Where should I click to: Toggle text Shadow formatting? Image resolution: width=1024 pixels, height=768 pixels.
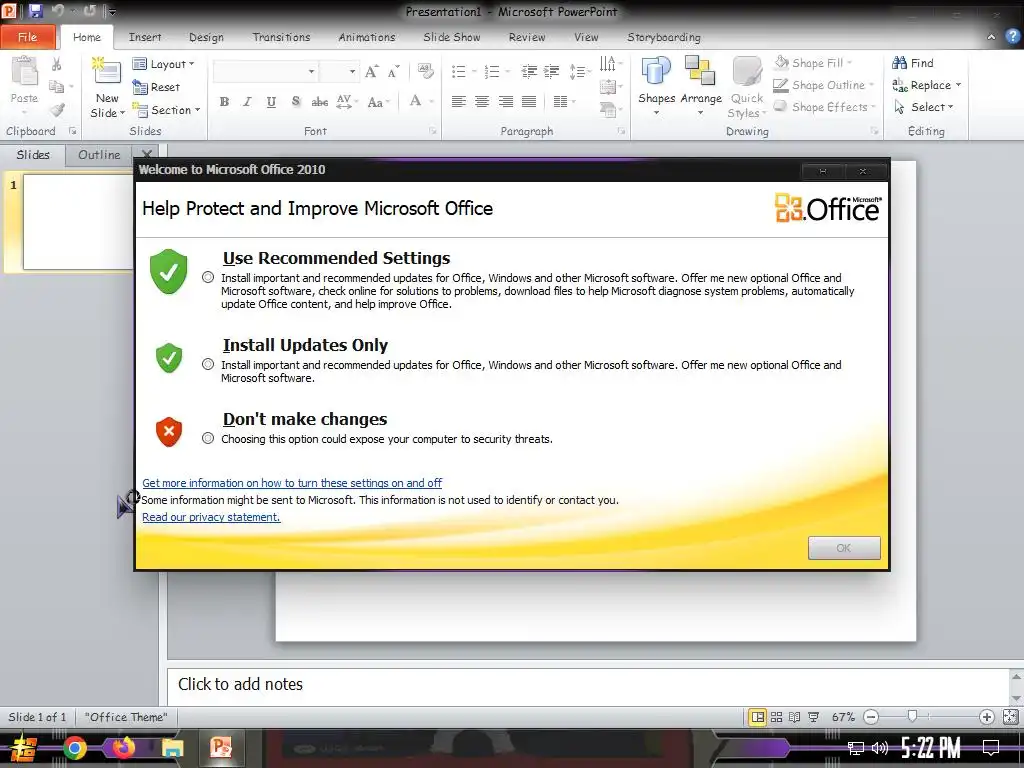tap(296, 102)
